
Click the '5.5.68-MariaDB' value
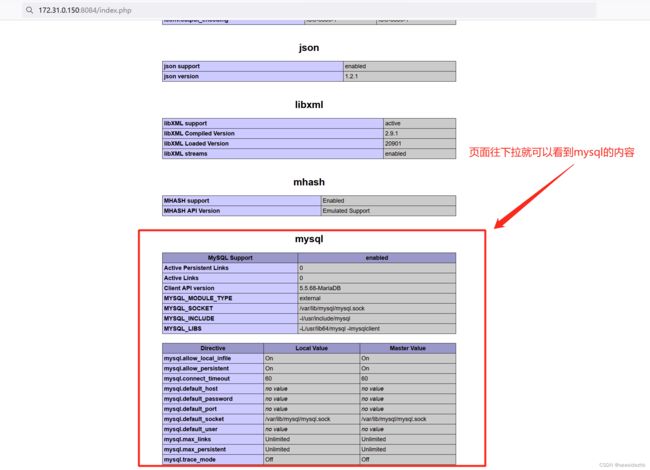pyautogui.click(x=376, y=288)
